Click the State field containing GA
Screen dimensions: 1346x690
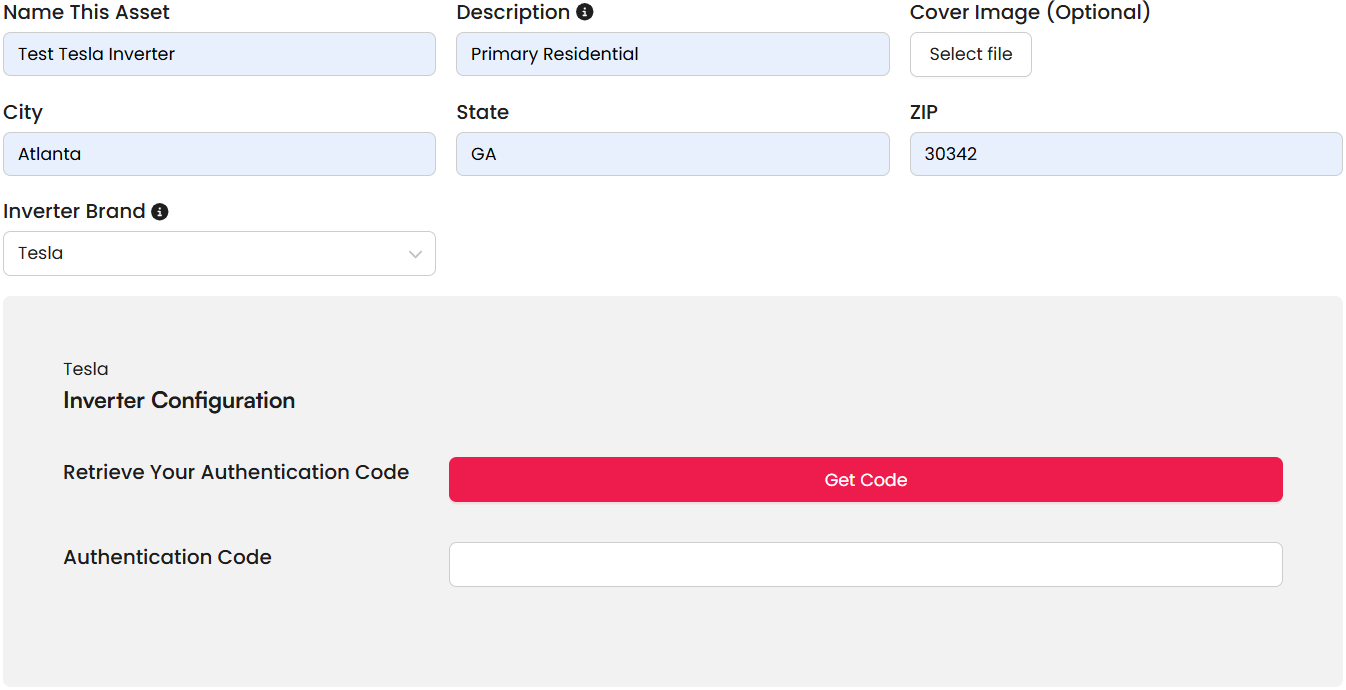673,154
